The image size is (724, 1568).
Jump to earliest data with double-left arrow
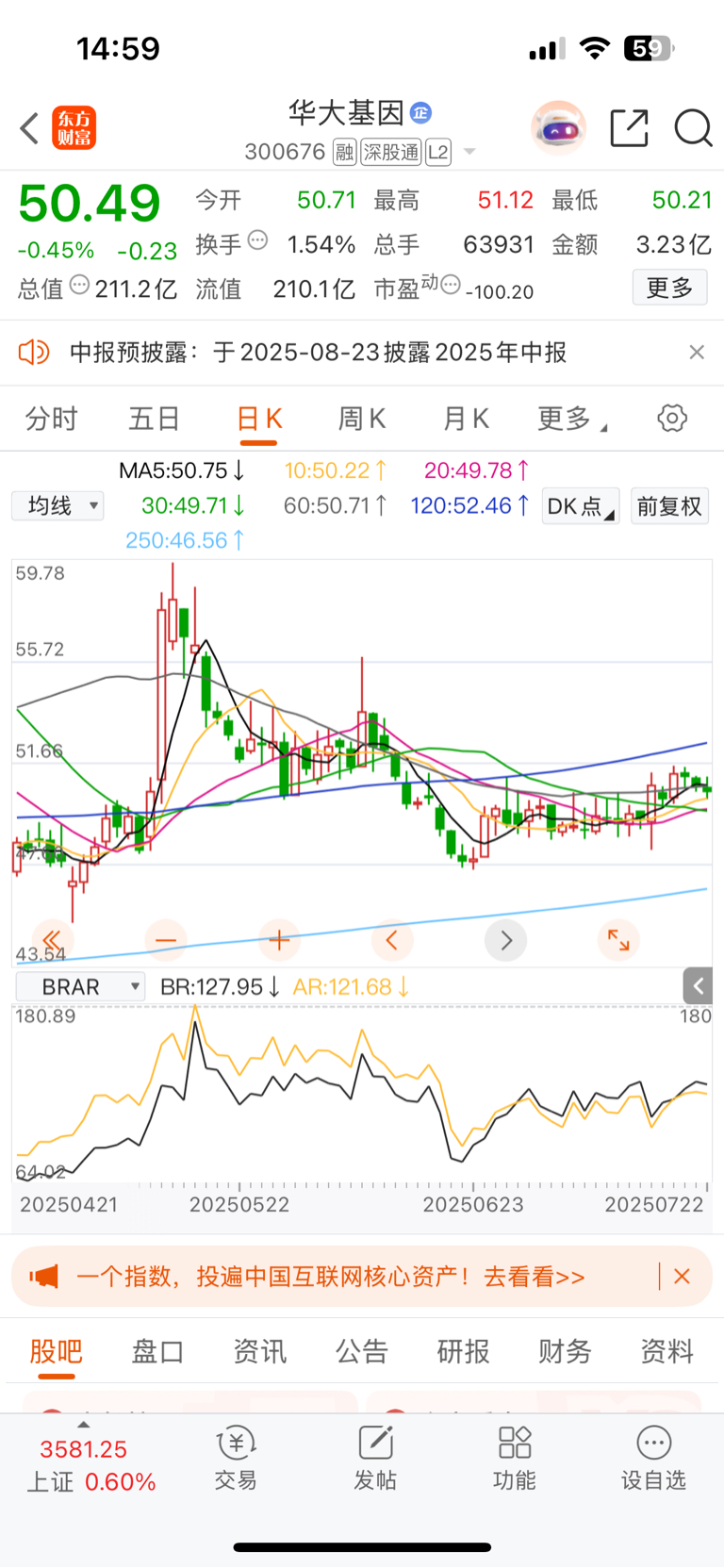point(52,940)
